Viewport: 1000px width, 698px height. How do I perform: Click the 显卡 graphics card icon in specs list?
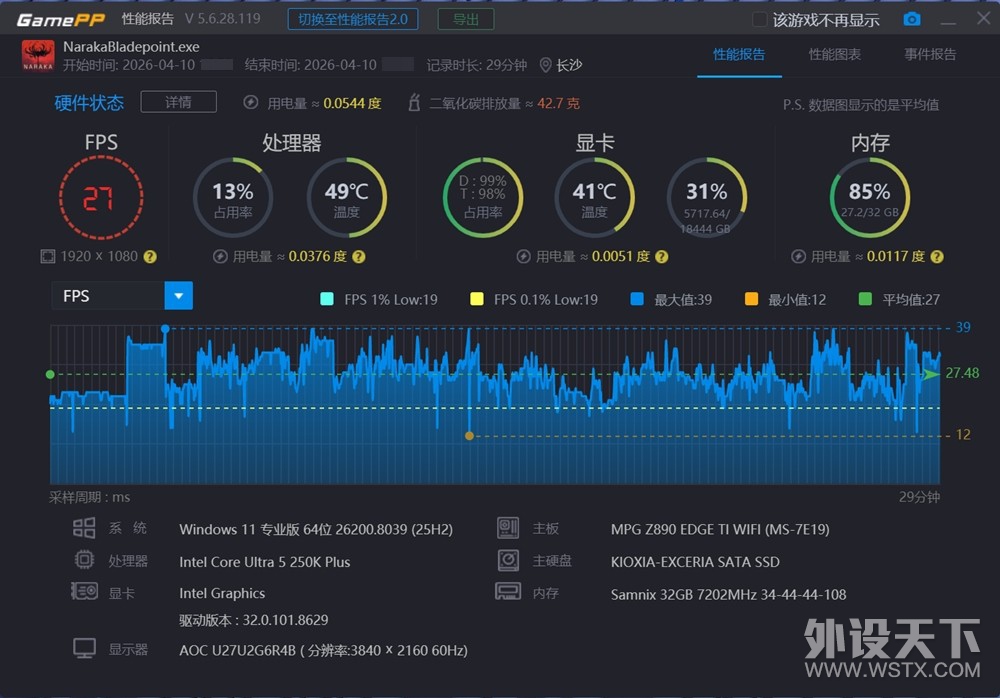(x=84, y=591)
